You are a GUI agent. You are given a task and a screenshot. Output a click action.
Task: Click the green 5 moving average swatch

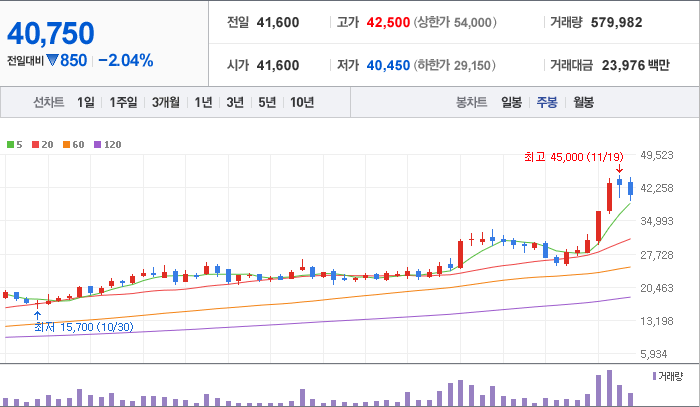tap(10, 145)
